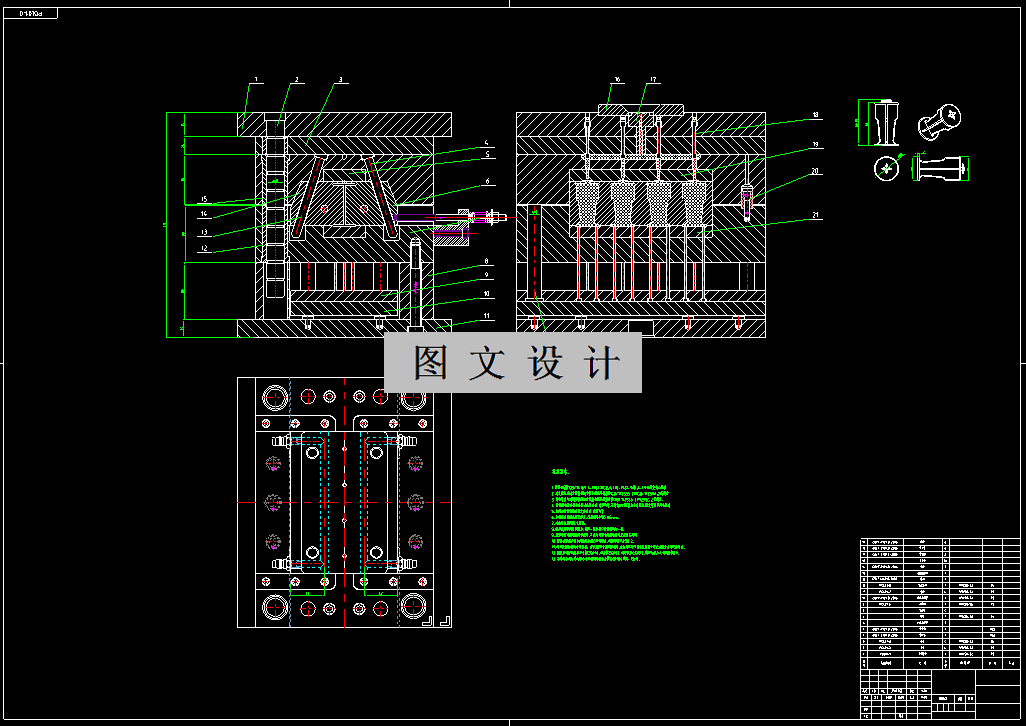Select the green technical requirements text block
Screen dimensions: 1026x726
(618, 516)
